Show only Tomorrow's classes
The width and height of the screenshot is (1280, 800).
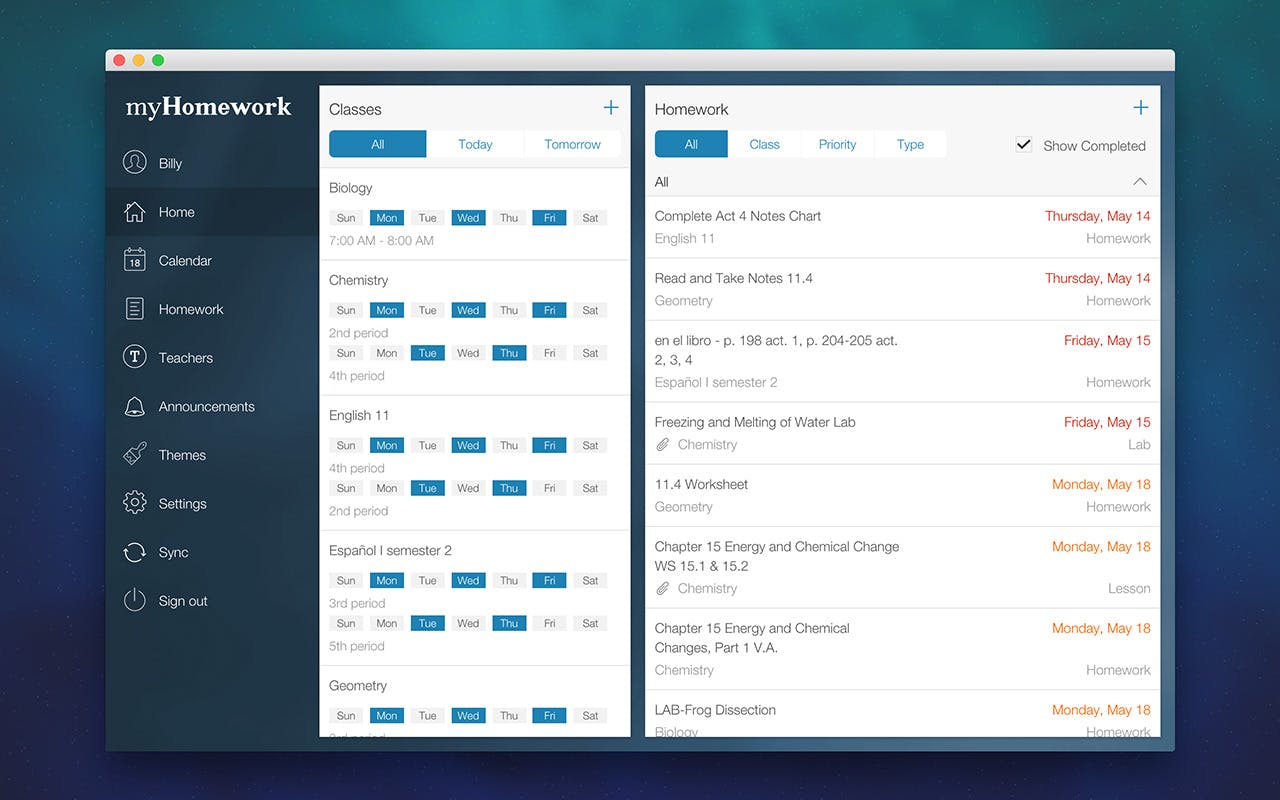(572, 144)
